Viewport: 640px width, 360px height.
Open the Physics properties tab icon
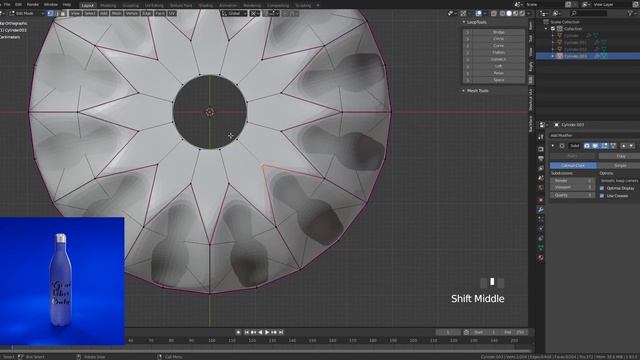(540, 229)
